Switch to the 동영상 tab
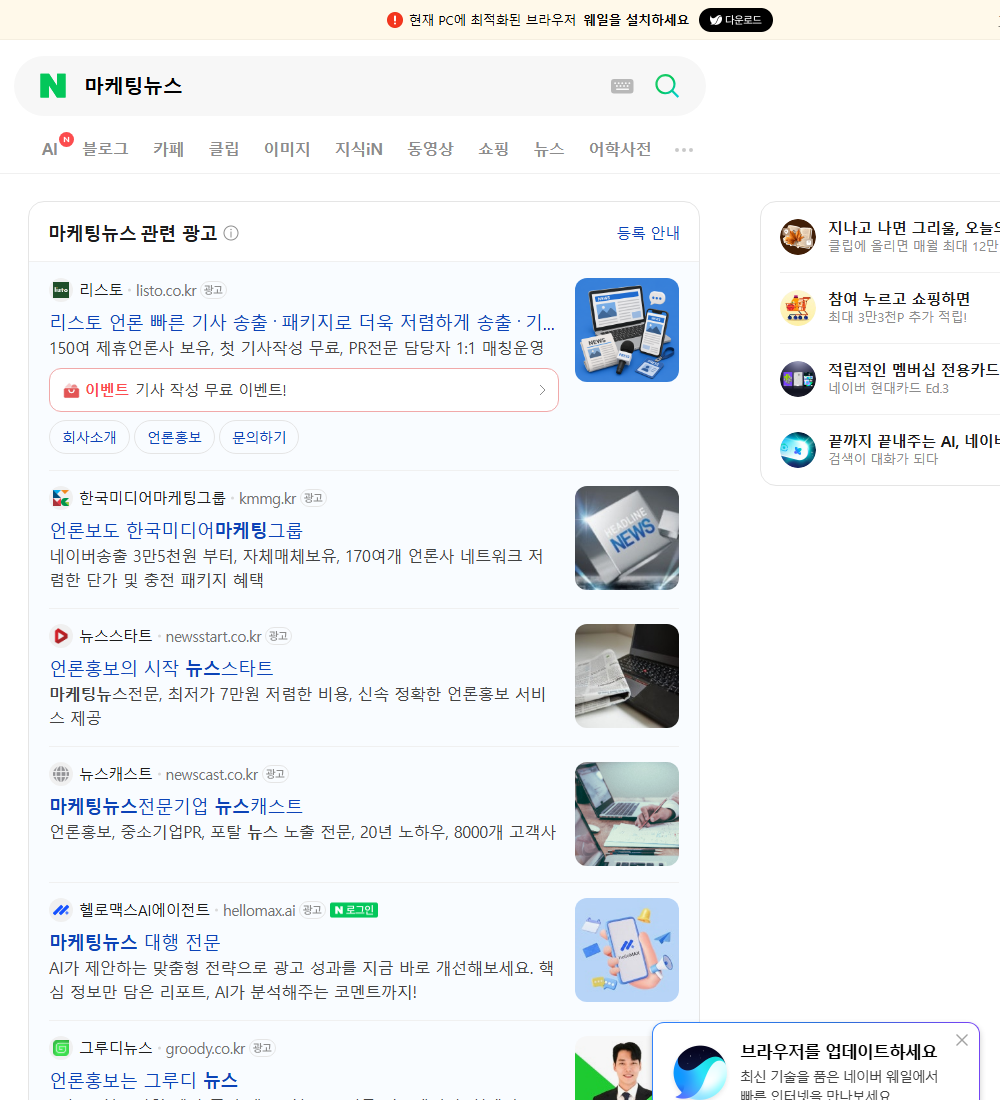 [x=430, y=149]
